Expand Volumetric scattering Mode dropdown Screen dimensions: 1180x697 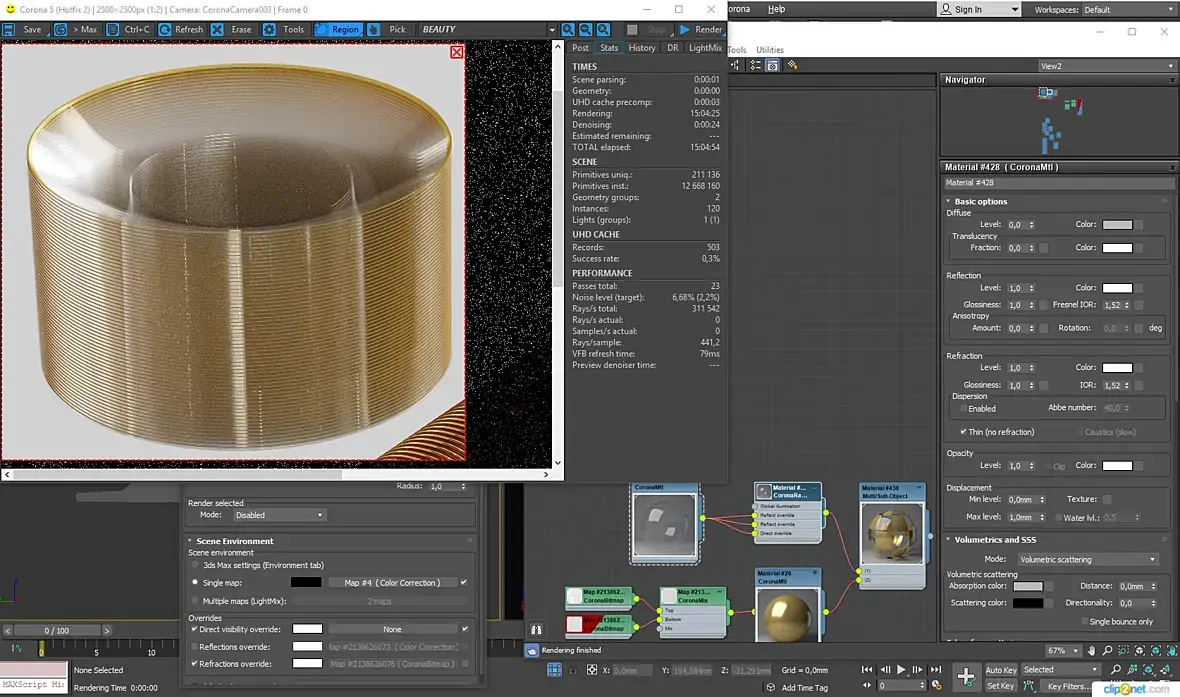tap(1086, 559)
